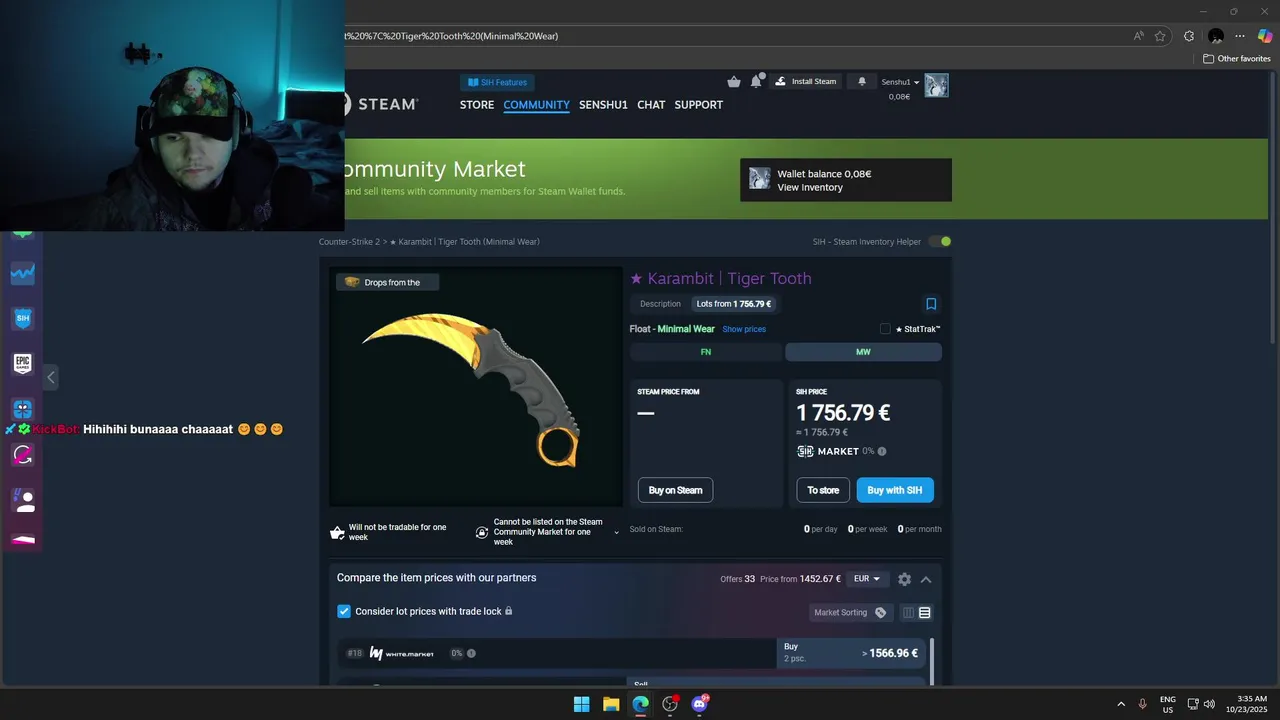Click the Counter-Strike 2 breadcrumb link

pyautogui.click(x=349, y=242)
